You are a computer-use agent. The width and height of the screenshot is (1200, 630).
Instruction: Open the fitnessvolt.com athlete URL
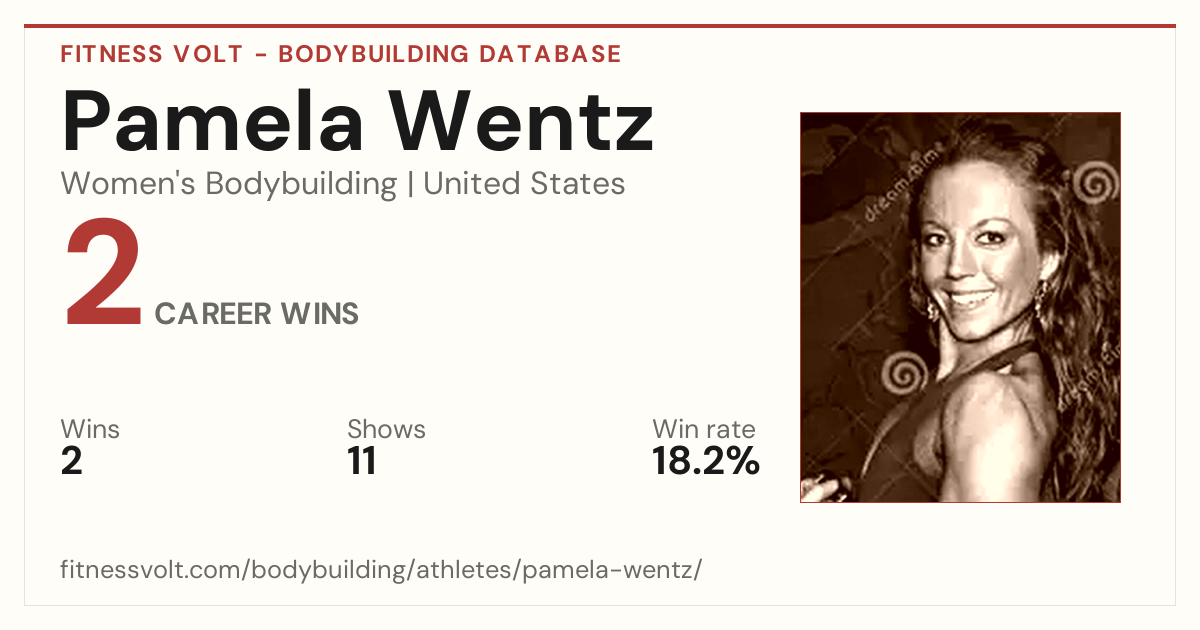[x=381, y=570]
